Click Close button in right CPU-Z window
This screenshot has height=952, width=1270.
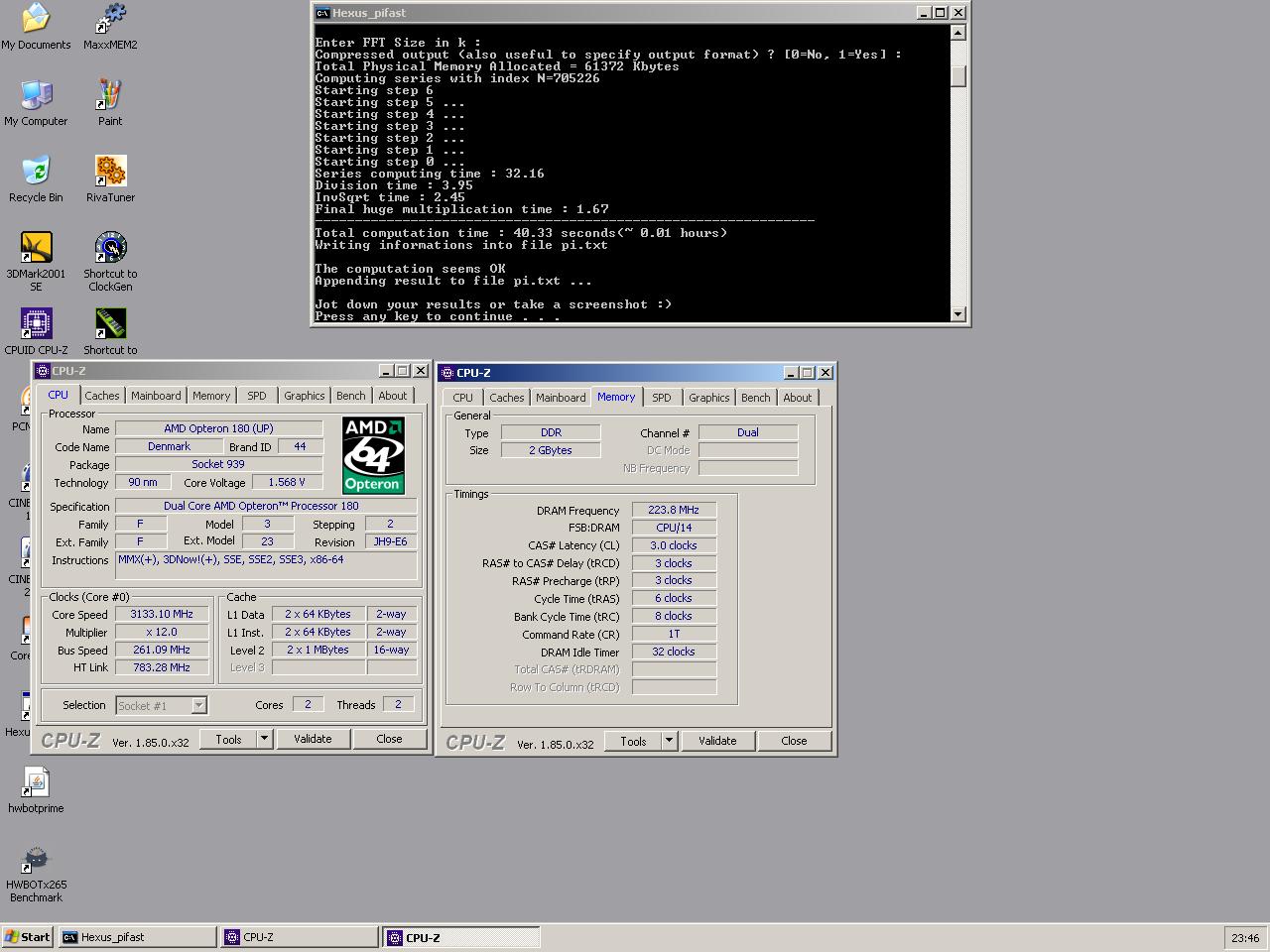click(x=794, y=741)
